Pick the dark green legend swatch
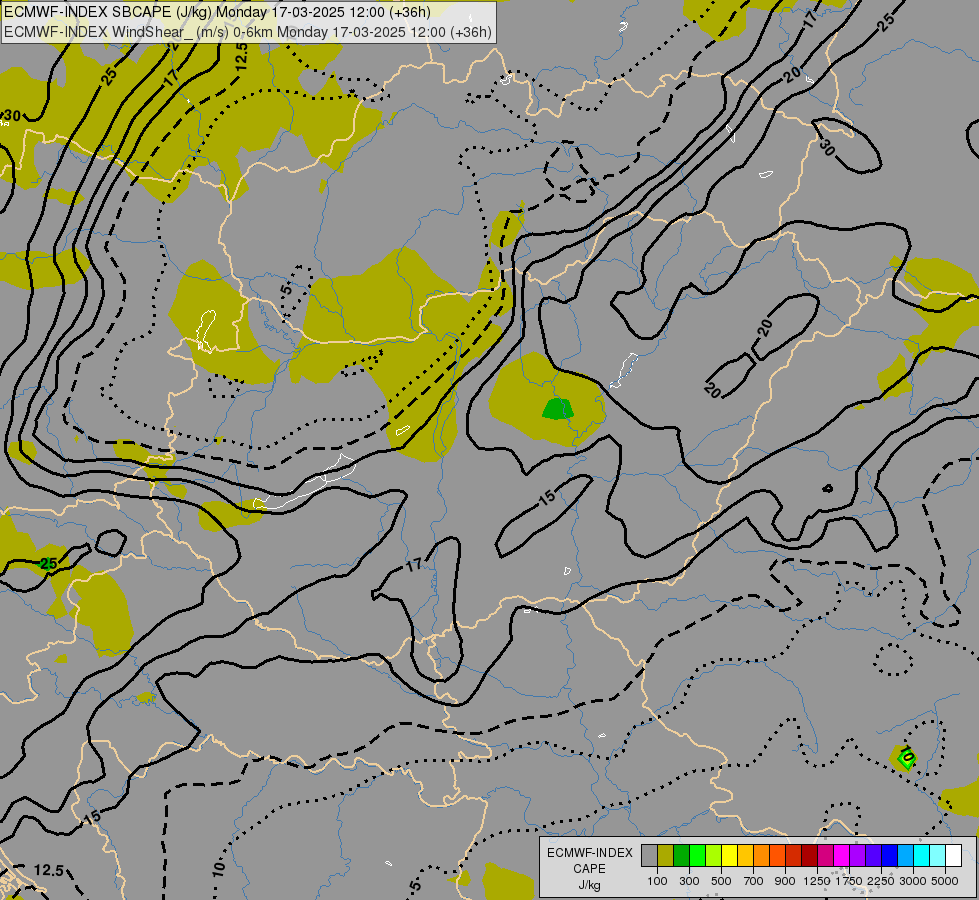 click(x=681, y=855)
